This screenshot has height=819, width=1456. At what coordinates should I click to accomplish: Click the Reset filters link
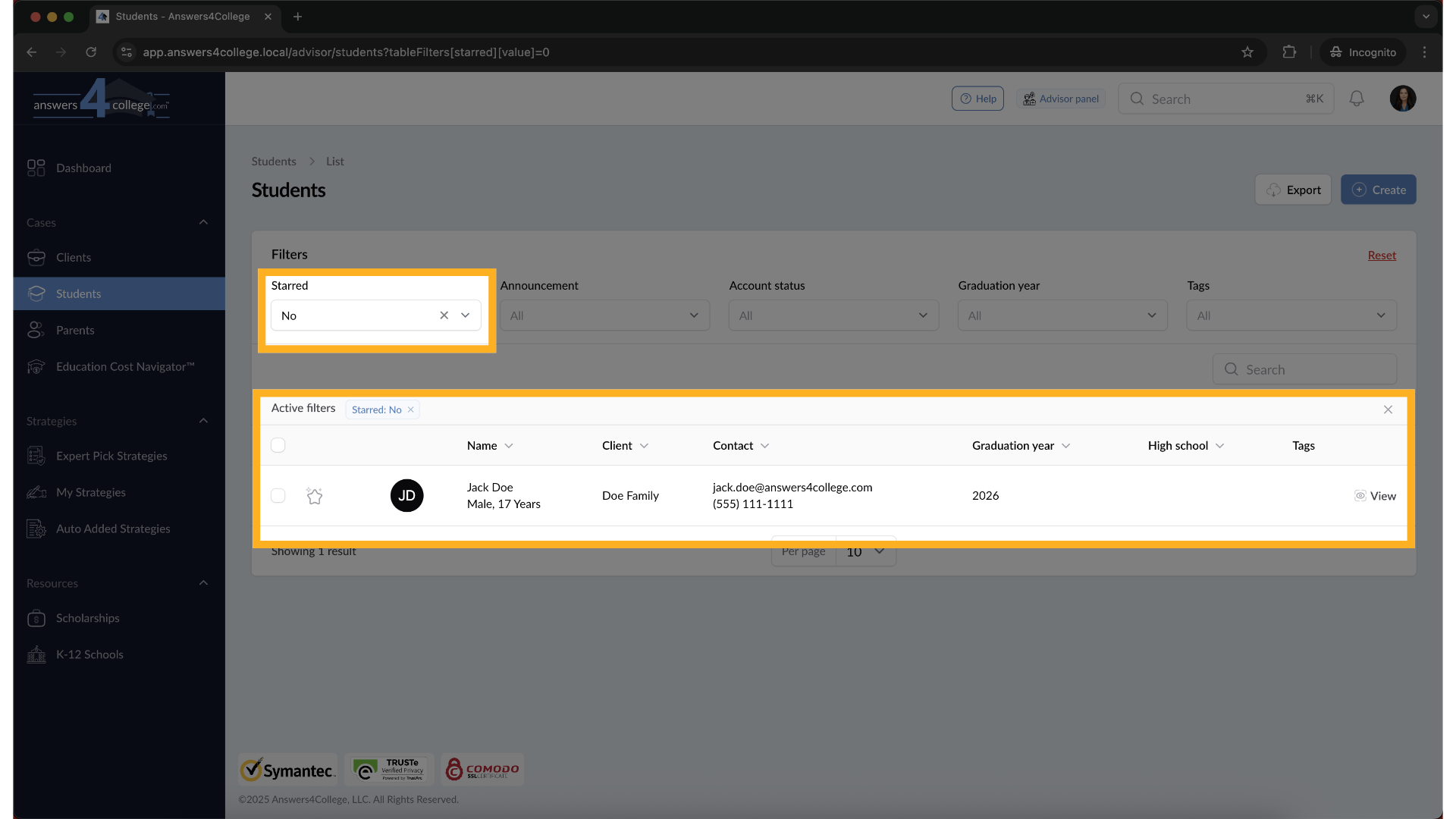tap(1381, 256)
